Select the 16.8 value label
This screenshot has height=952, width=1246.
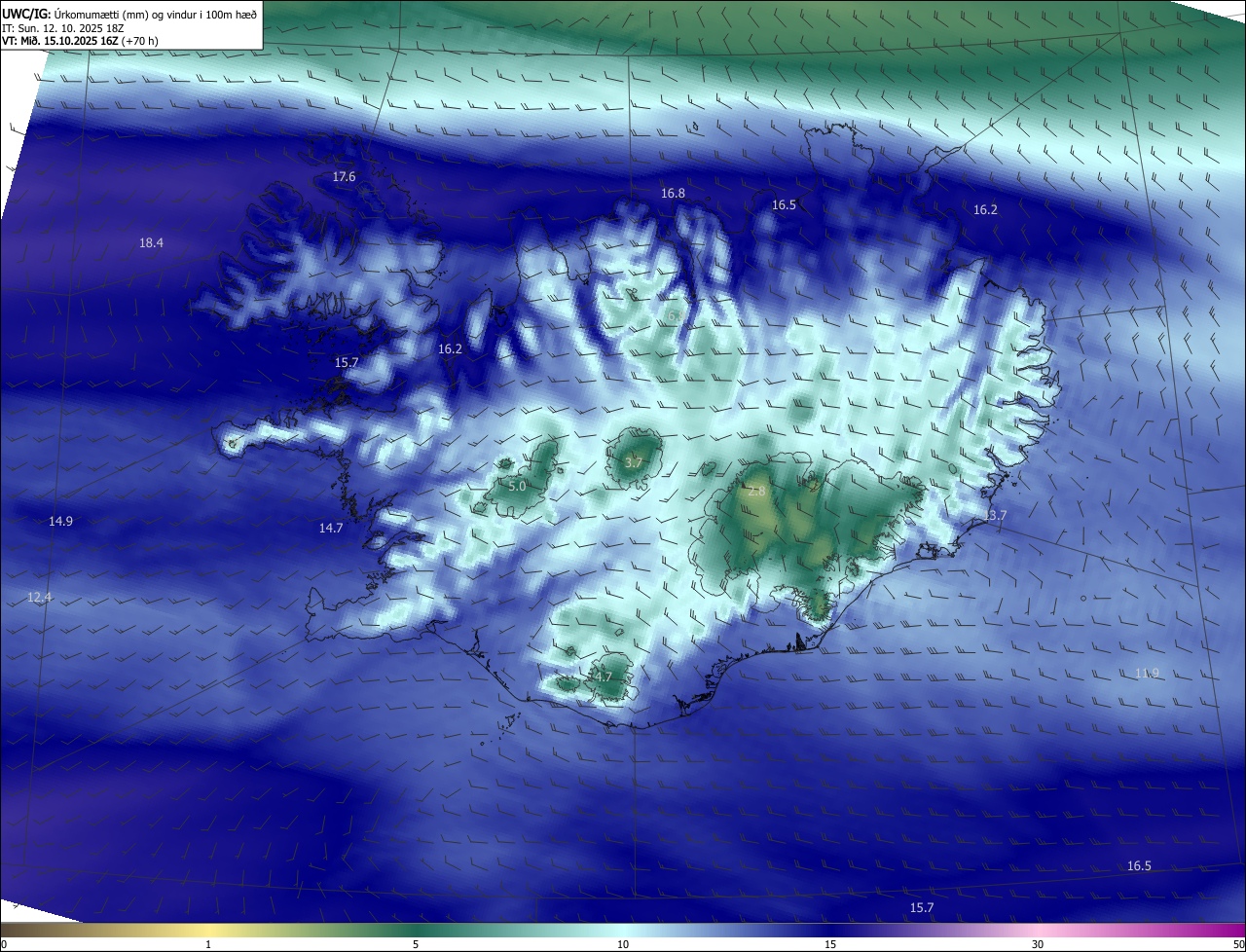pyautogui.click(x=673, y=194)
